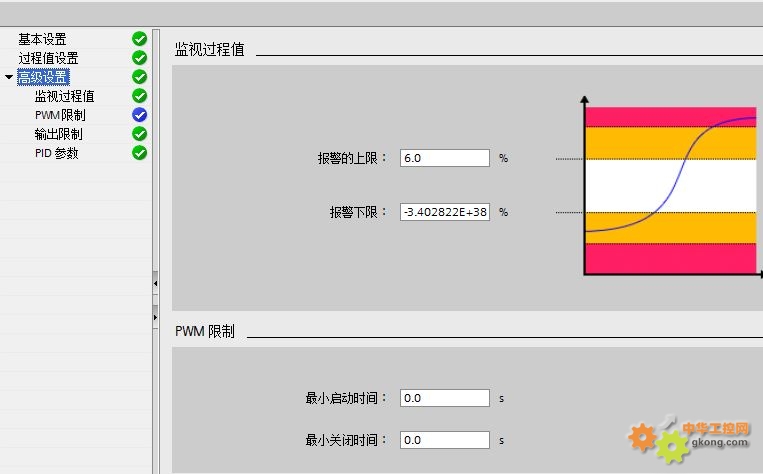
Task: Click the 报警下限 value field
Action: [445, 212]
